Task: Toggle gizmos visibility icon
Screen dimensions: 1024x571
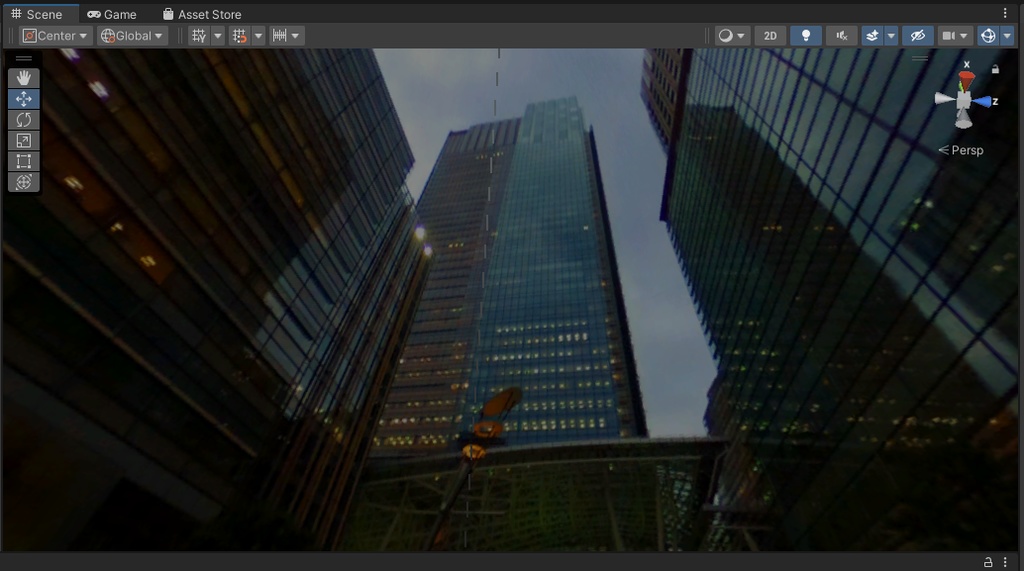Action: [988, 36]
